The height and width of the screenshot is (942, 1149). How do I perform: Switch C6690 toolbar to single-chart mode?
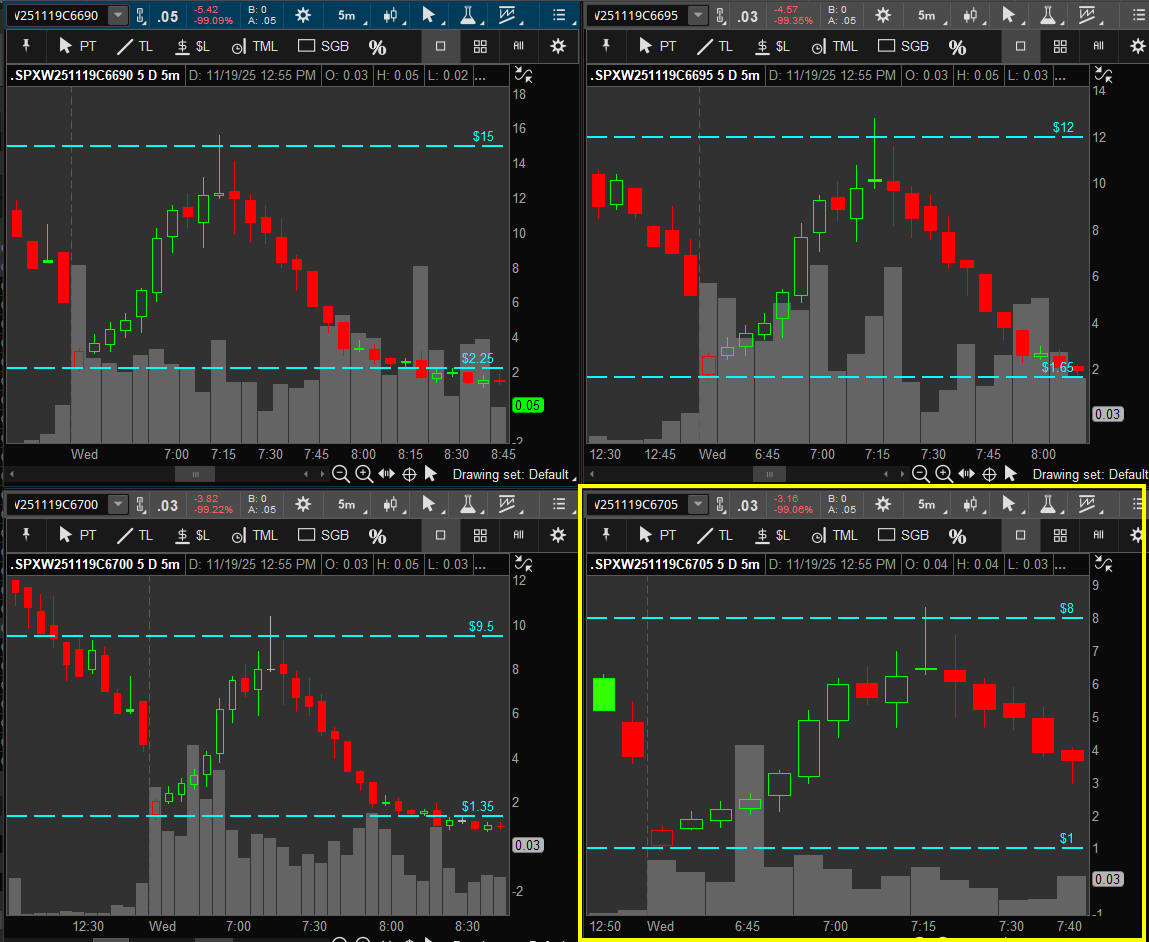point(440,46)
